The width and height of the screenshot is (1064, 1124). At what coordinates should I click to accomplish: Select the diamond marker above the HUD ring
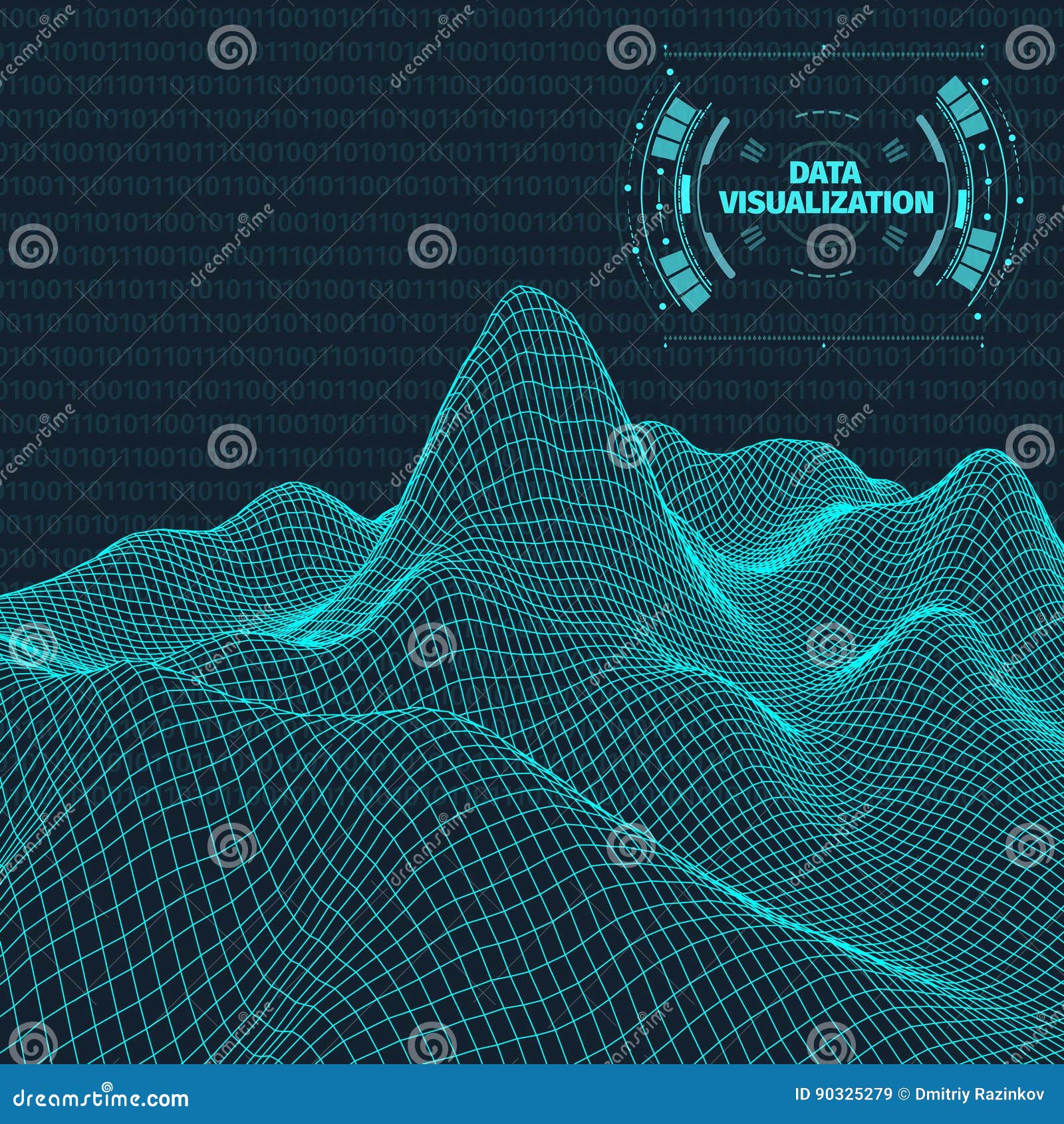point(825,45)
